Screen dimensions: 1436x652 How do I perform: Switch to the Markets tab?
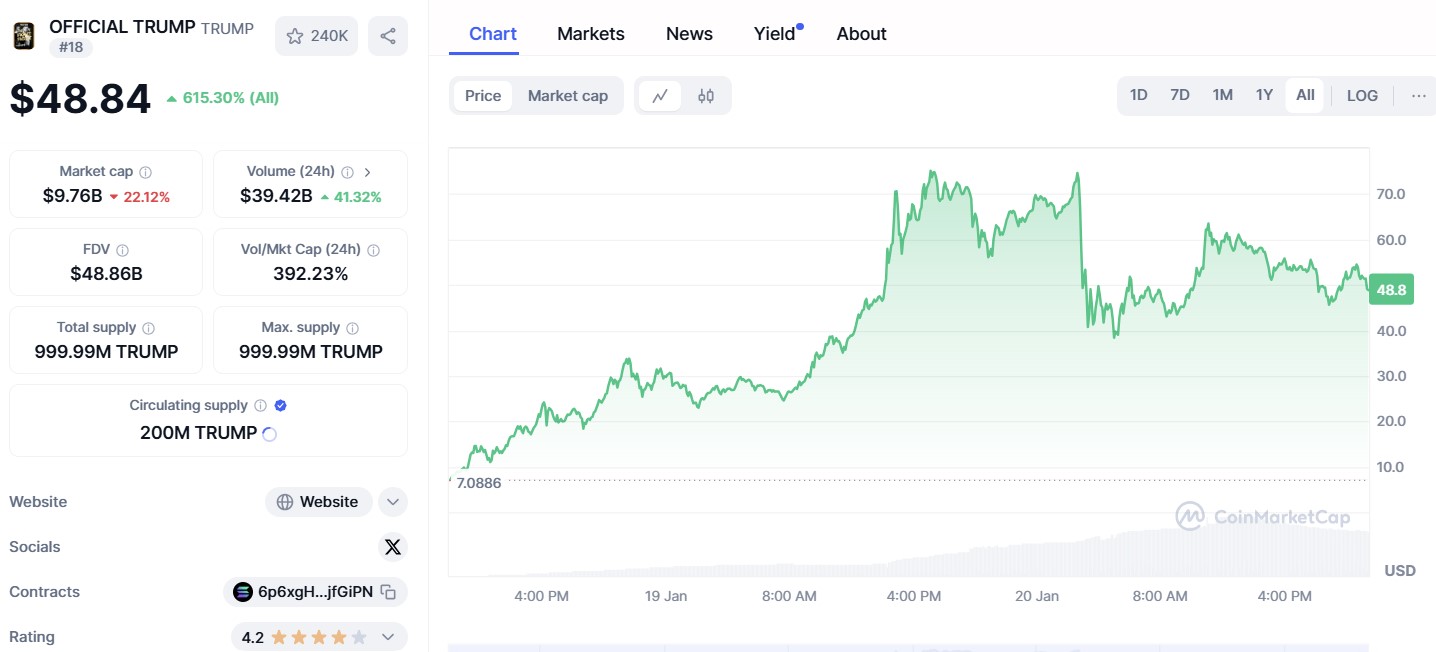tap(590, 34)
